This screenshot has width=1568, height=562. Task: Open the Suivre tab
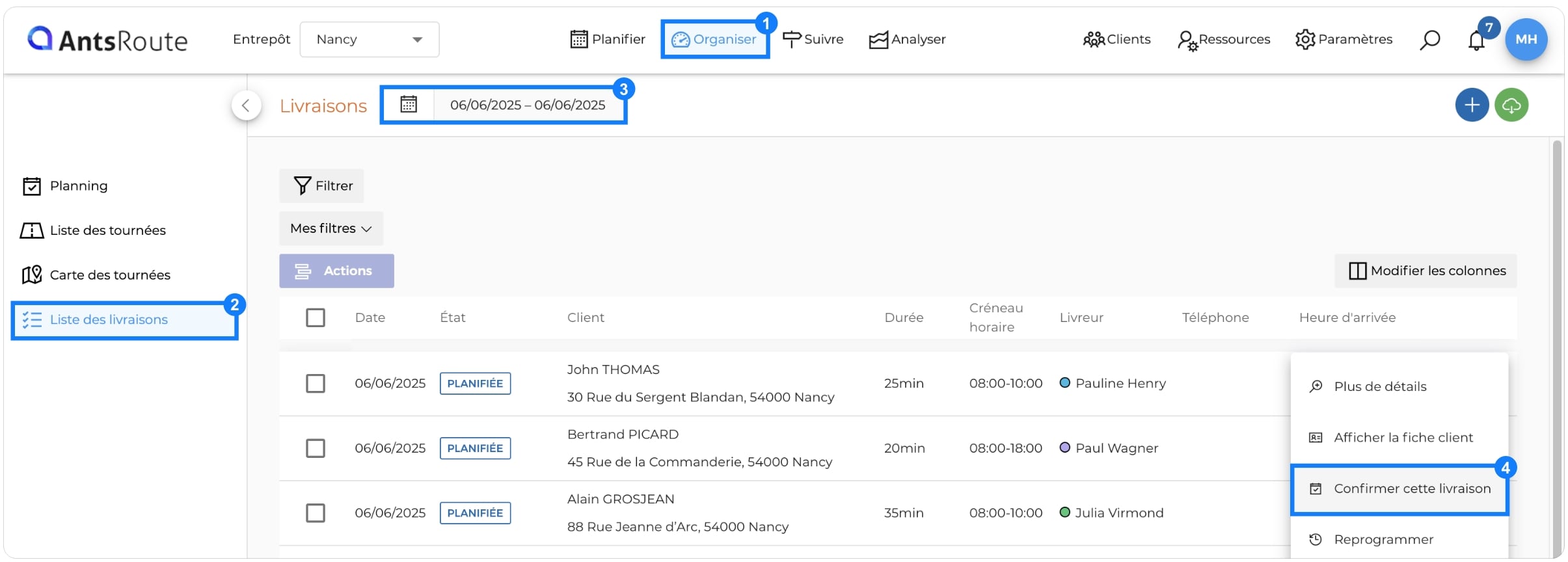pyautogui.click(x=813, y=40)
